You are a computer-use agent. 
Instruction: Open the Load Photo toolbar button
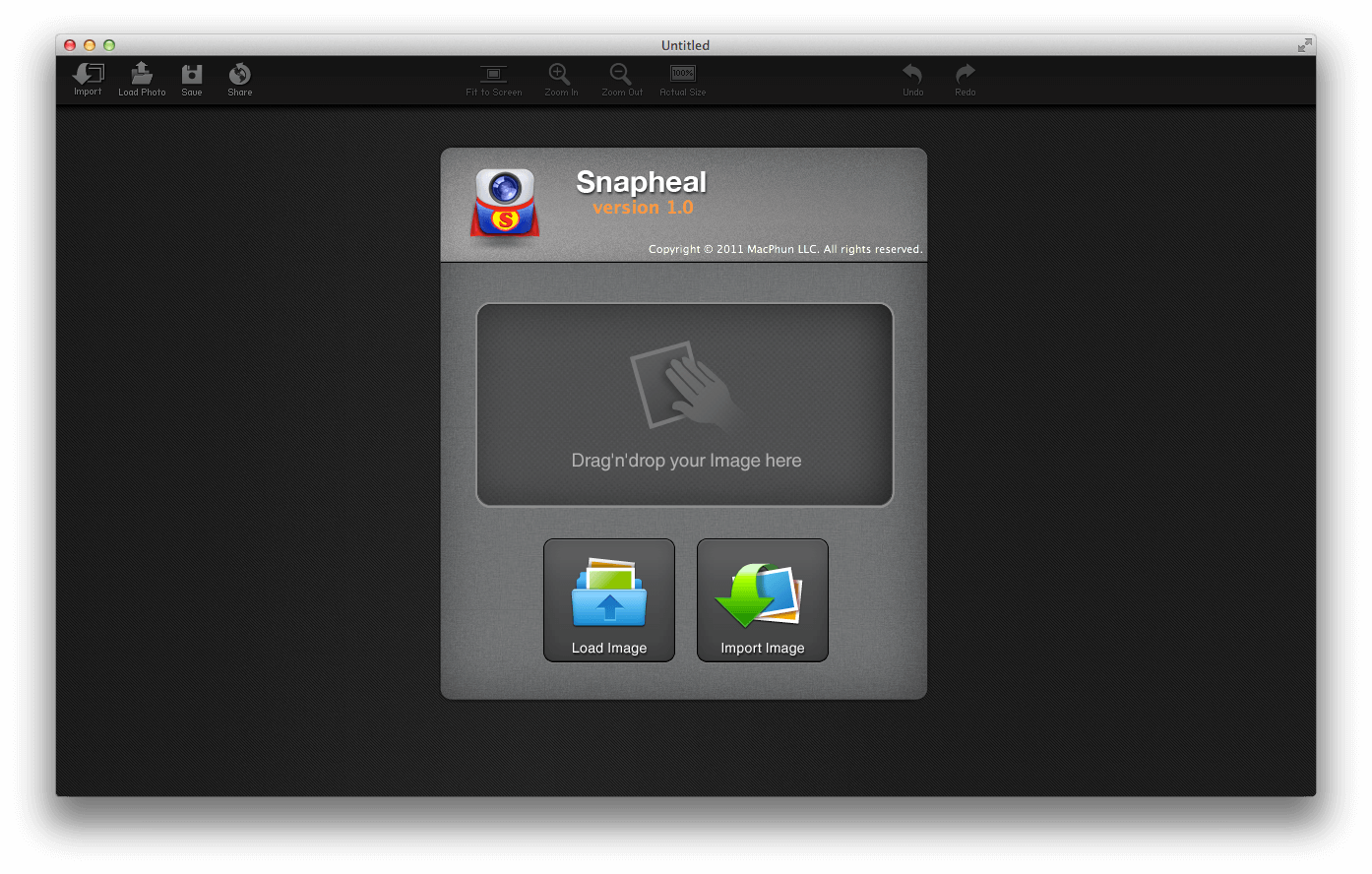142,79
